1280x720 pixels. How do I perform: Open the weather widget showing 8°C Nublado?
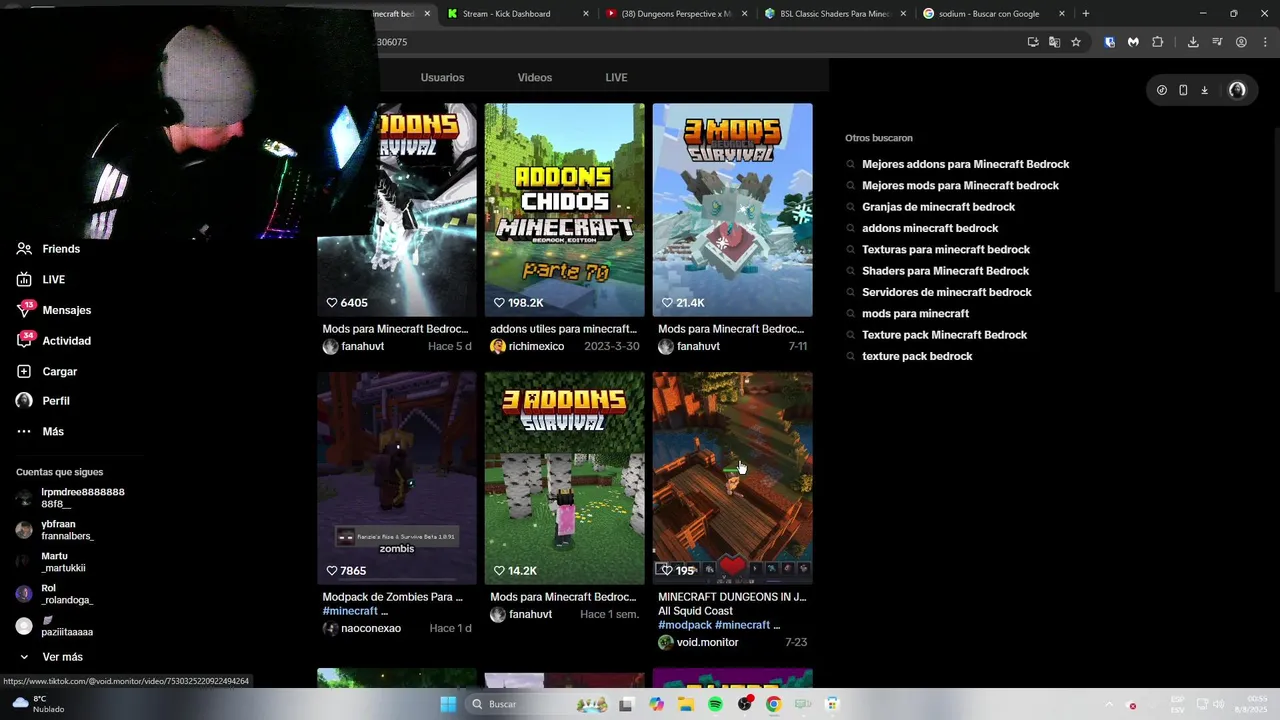point(38,704)
